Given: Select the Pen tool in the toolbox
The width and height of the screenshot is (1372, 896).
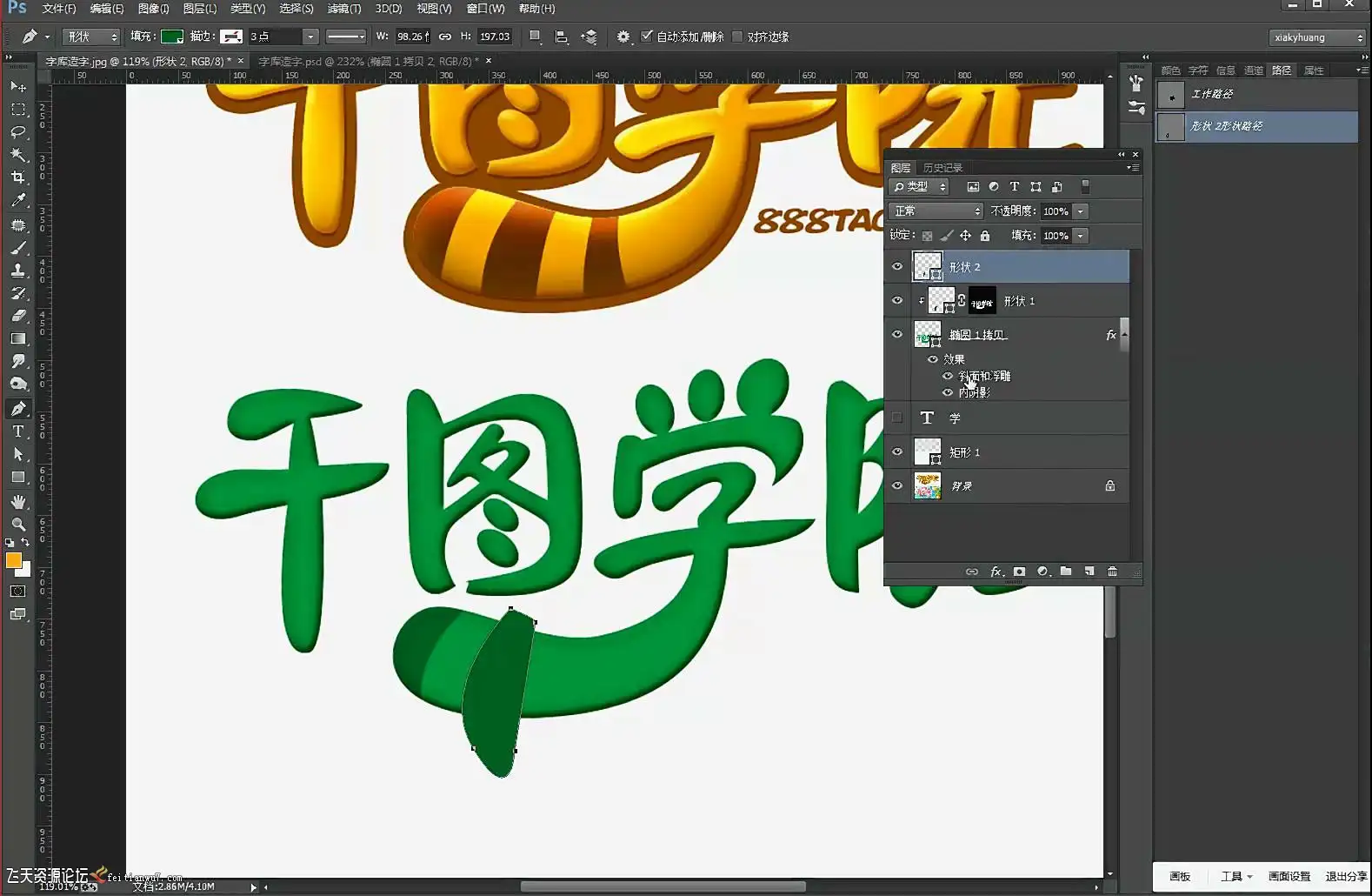Looking at the screenshot, I should click(x=18, y=409).
